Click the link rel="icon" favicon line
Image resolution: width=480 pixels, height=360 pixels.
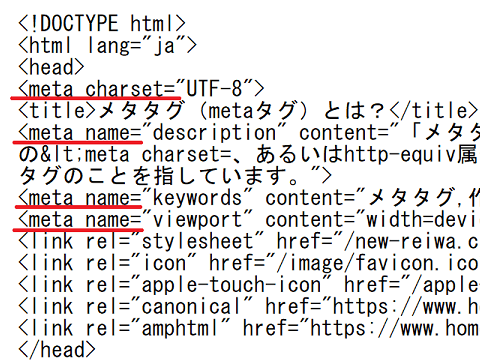[x=249, y=263]
